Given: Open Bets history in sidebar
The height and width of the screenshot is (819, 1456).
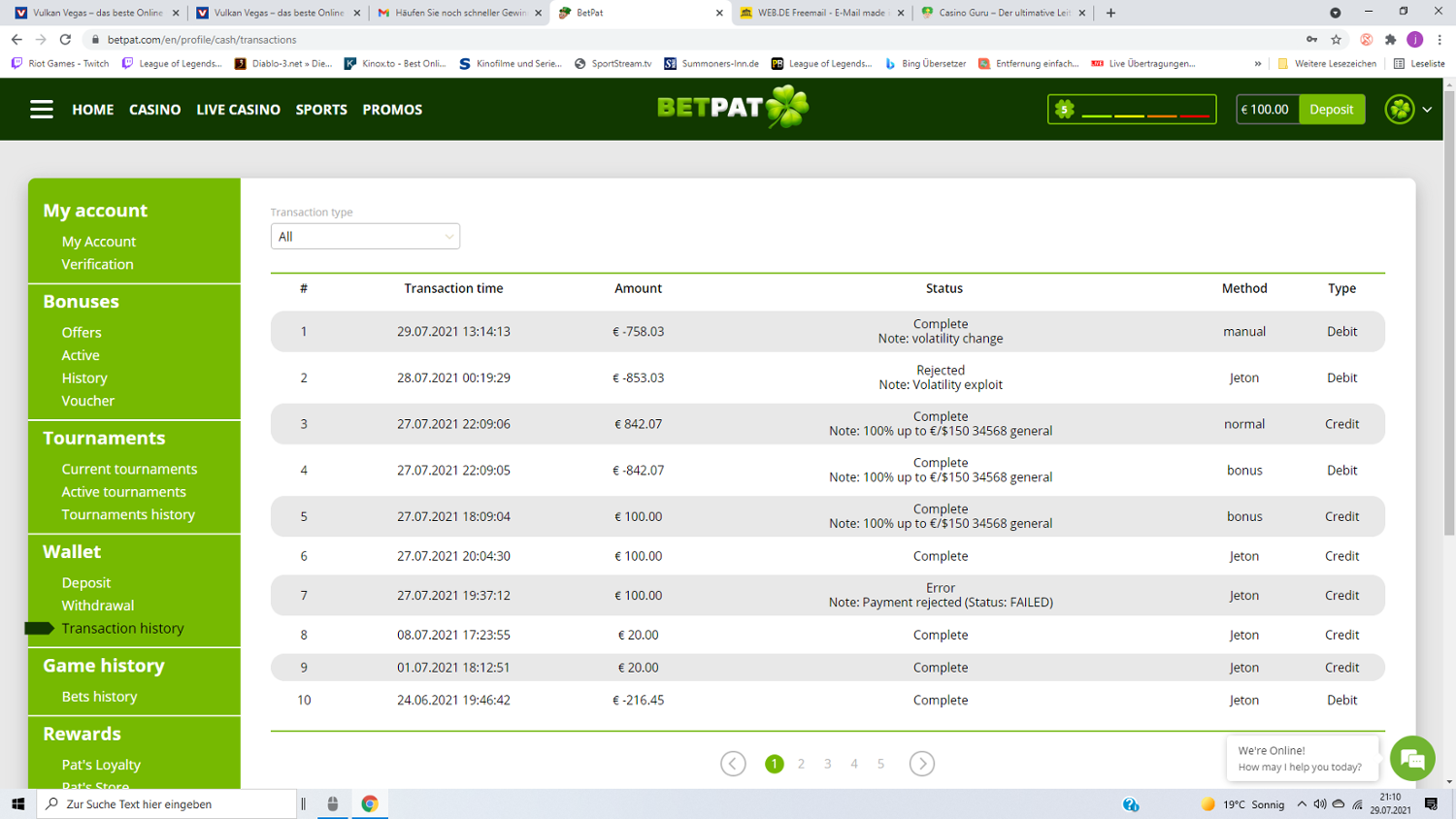Looking at the screenshot, I should click(99, 697).
